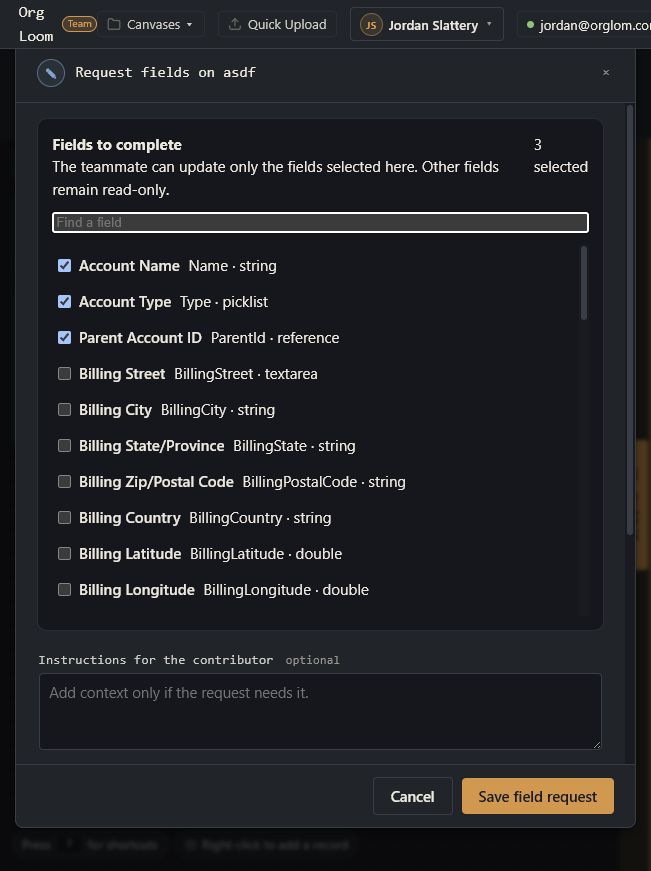Click the Team badge near Org Loom
The height and width of the screenshot is (871, 651).
click(x=79, y=24)
